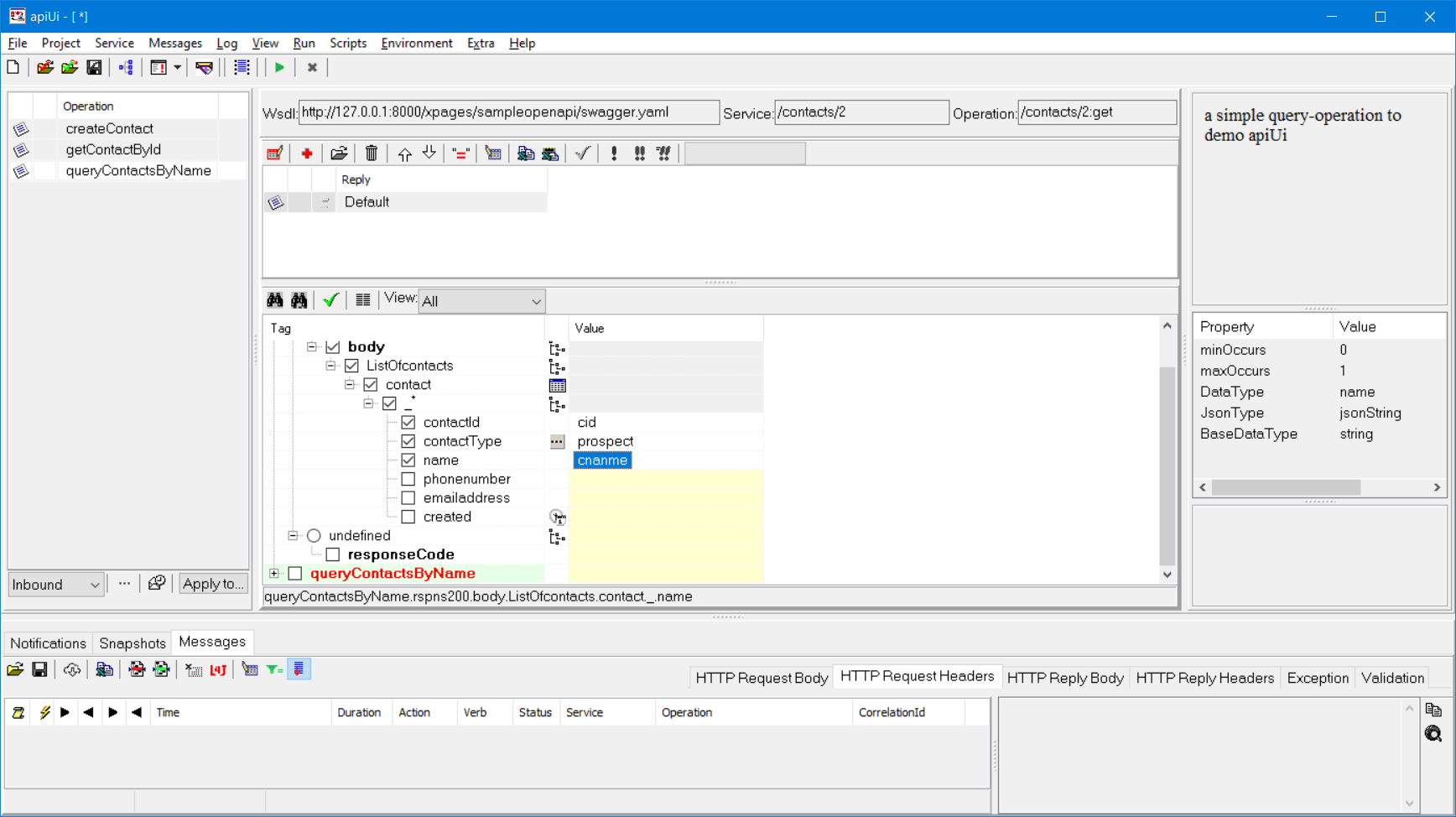The image size is (1456, 817).
Task: Click the floppy Save log icon in Messages toolbar
Action: [39, 669]
